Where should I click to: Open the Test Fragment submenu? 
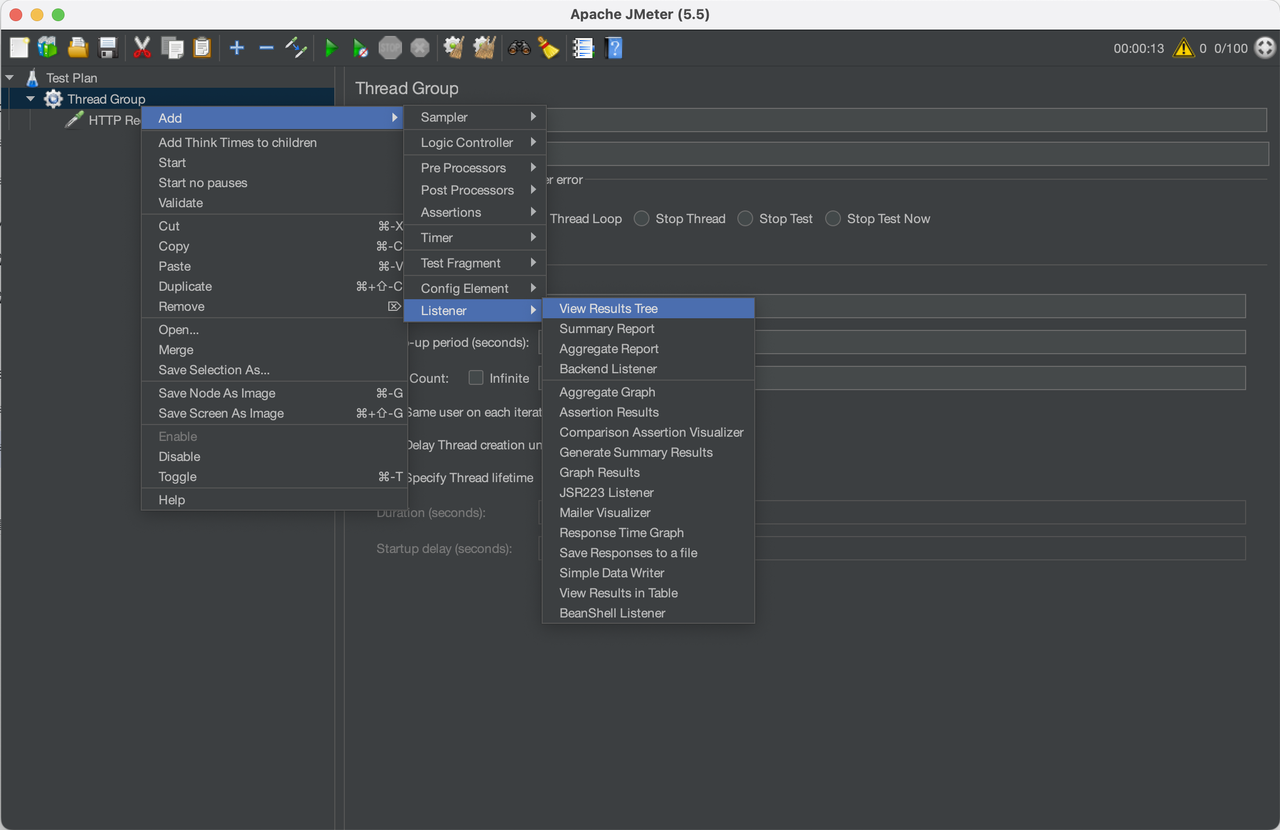tap(475, 263)
